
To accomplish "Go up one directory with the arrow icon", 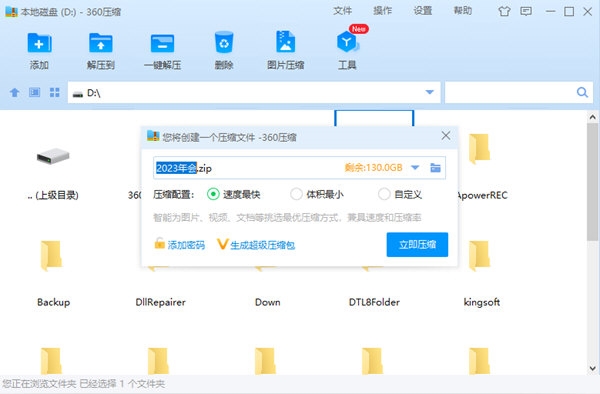I will pos(15,92).
